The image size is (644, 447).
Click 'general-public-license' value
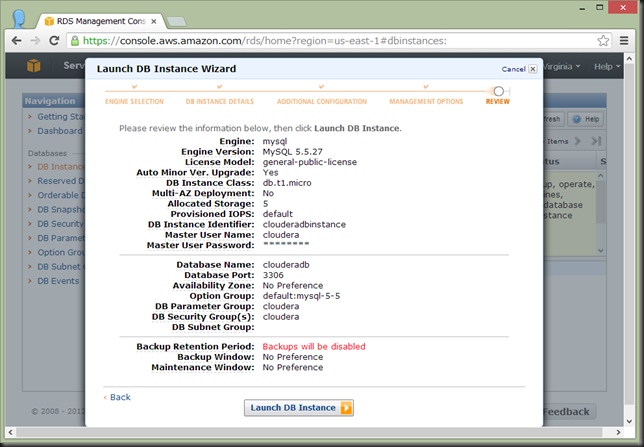click(x=310, y=162)
